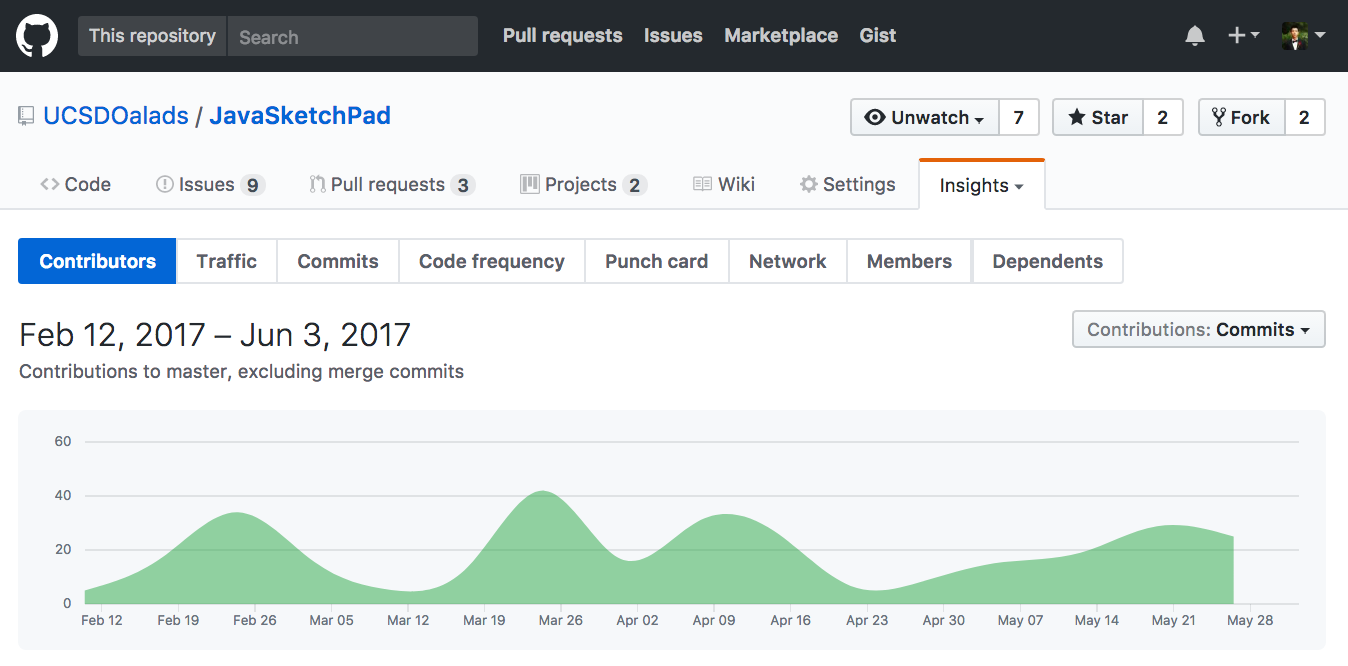Open Gist in top nav
The image size is (1348, 666).
(x=878, y=36)
